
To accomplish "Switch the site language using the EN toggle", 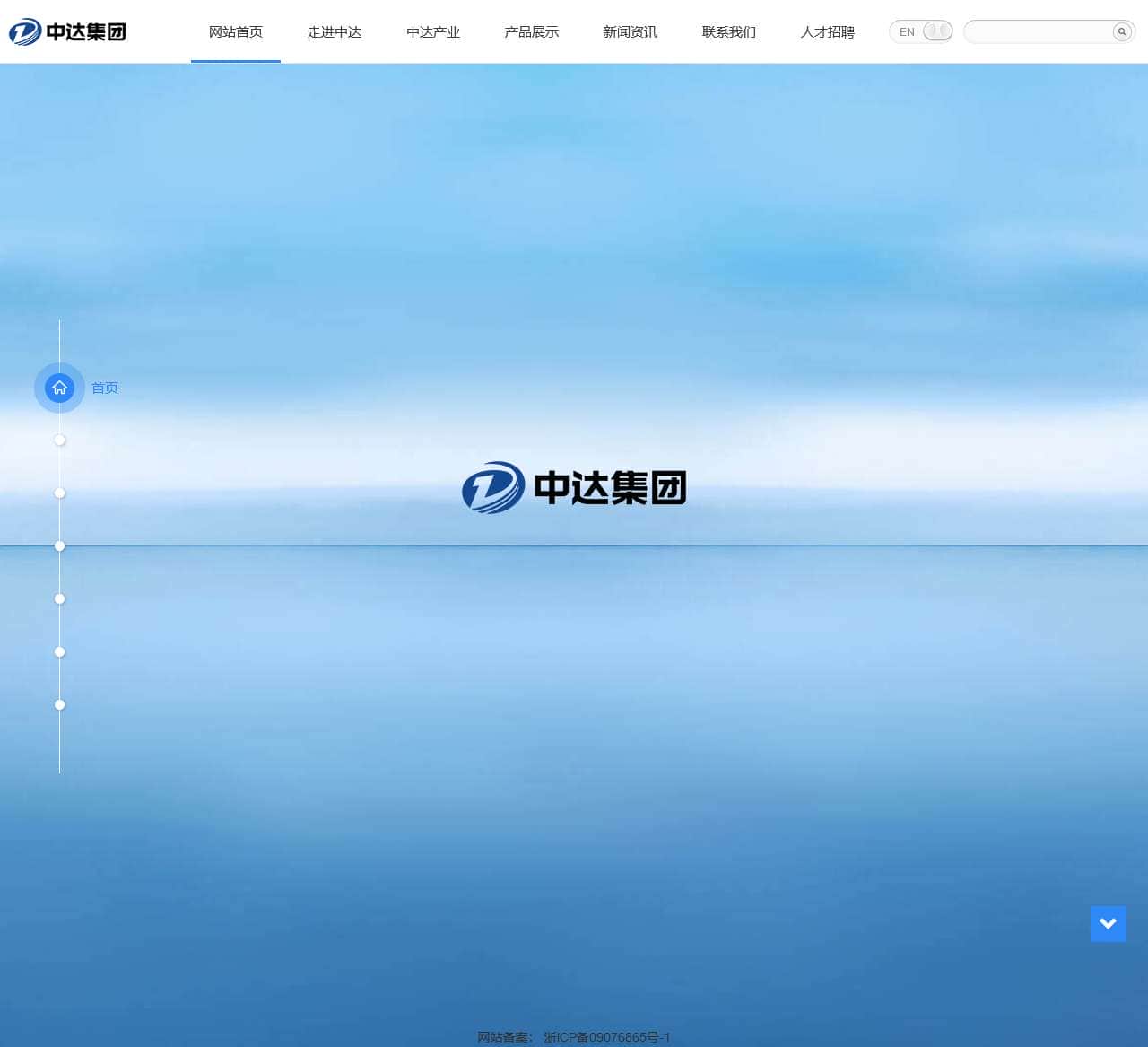I will pyautogui.click(x=920, y=31).
